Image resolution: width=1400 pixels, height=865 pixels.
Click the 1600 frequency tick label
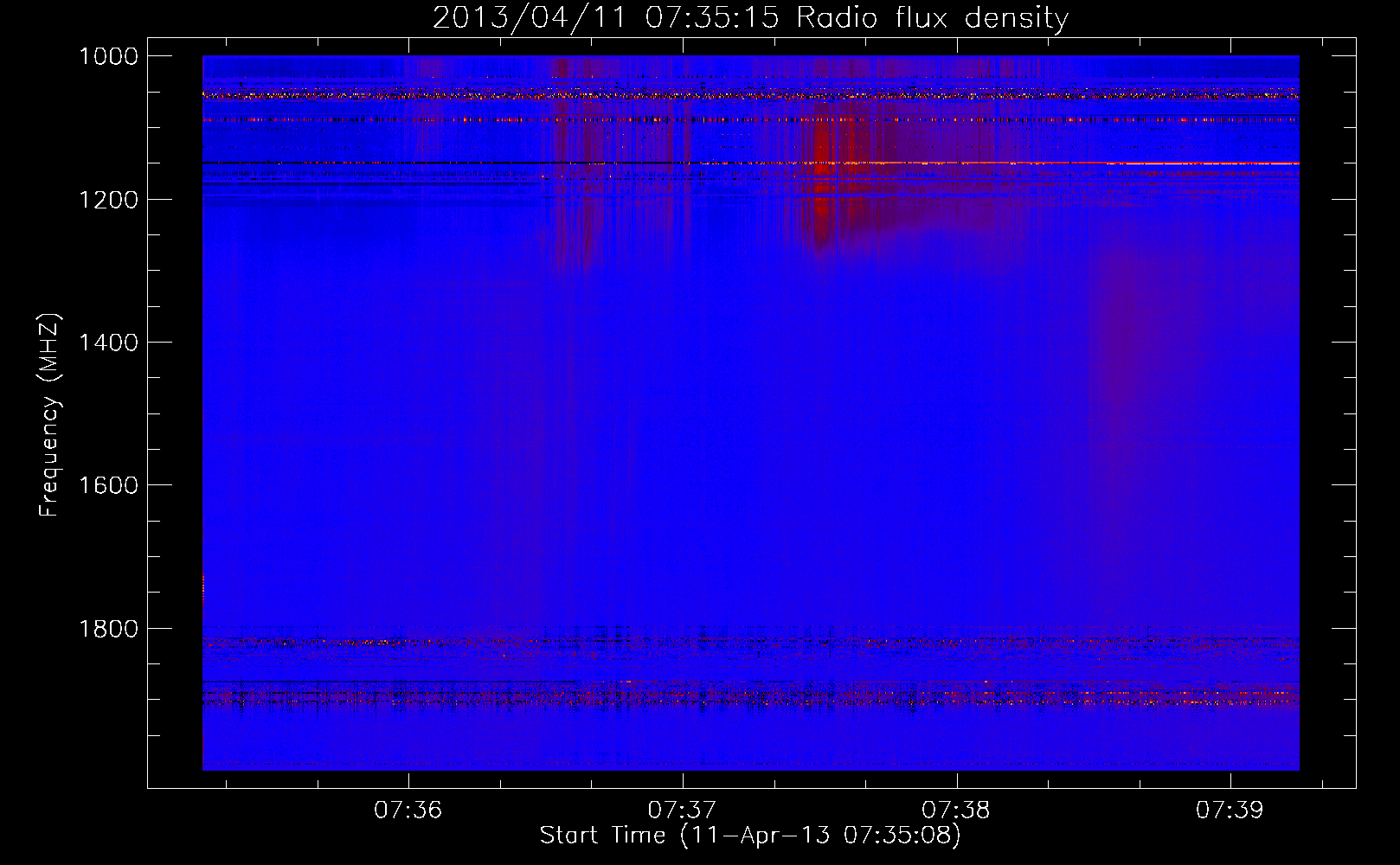click(x=108, y=485)
